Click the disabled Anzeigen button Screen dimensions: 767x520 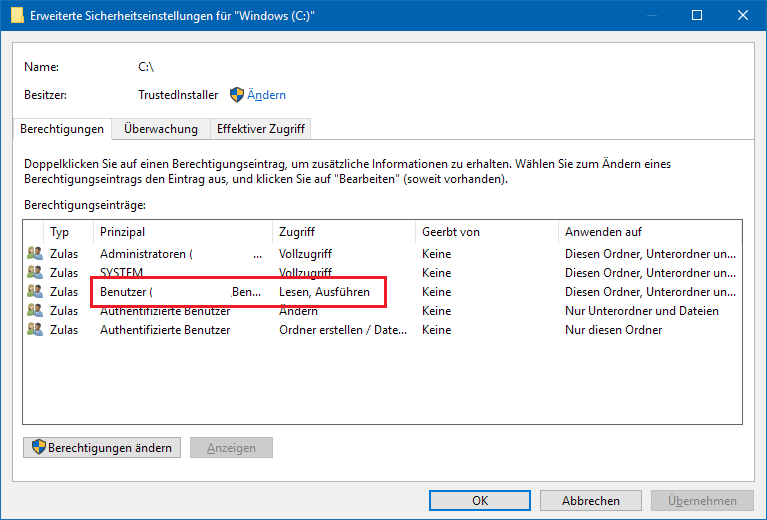point(231,447)
